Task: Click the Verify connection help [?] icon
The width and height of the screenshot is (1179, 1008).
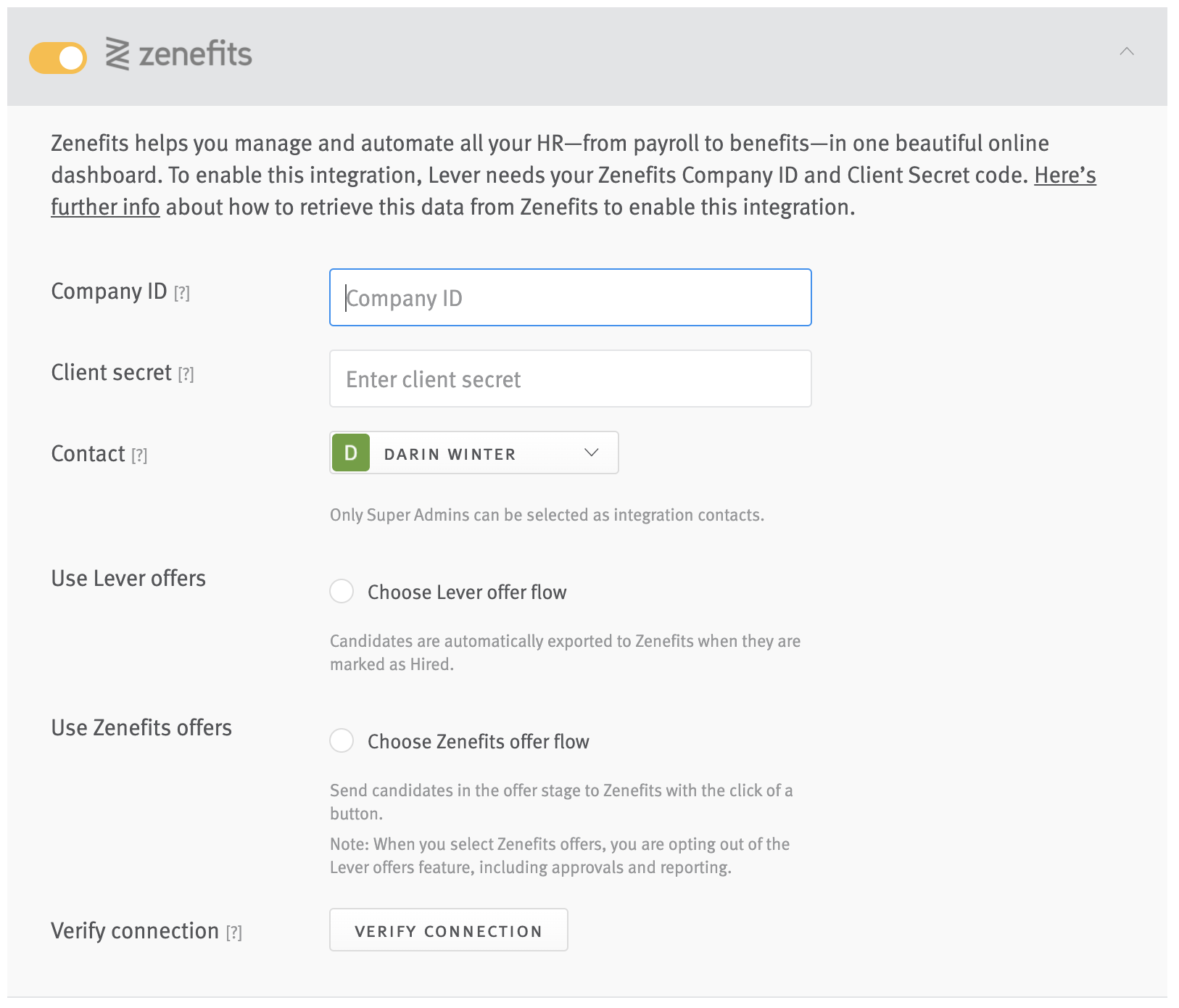Action: 234,933
